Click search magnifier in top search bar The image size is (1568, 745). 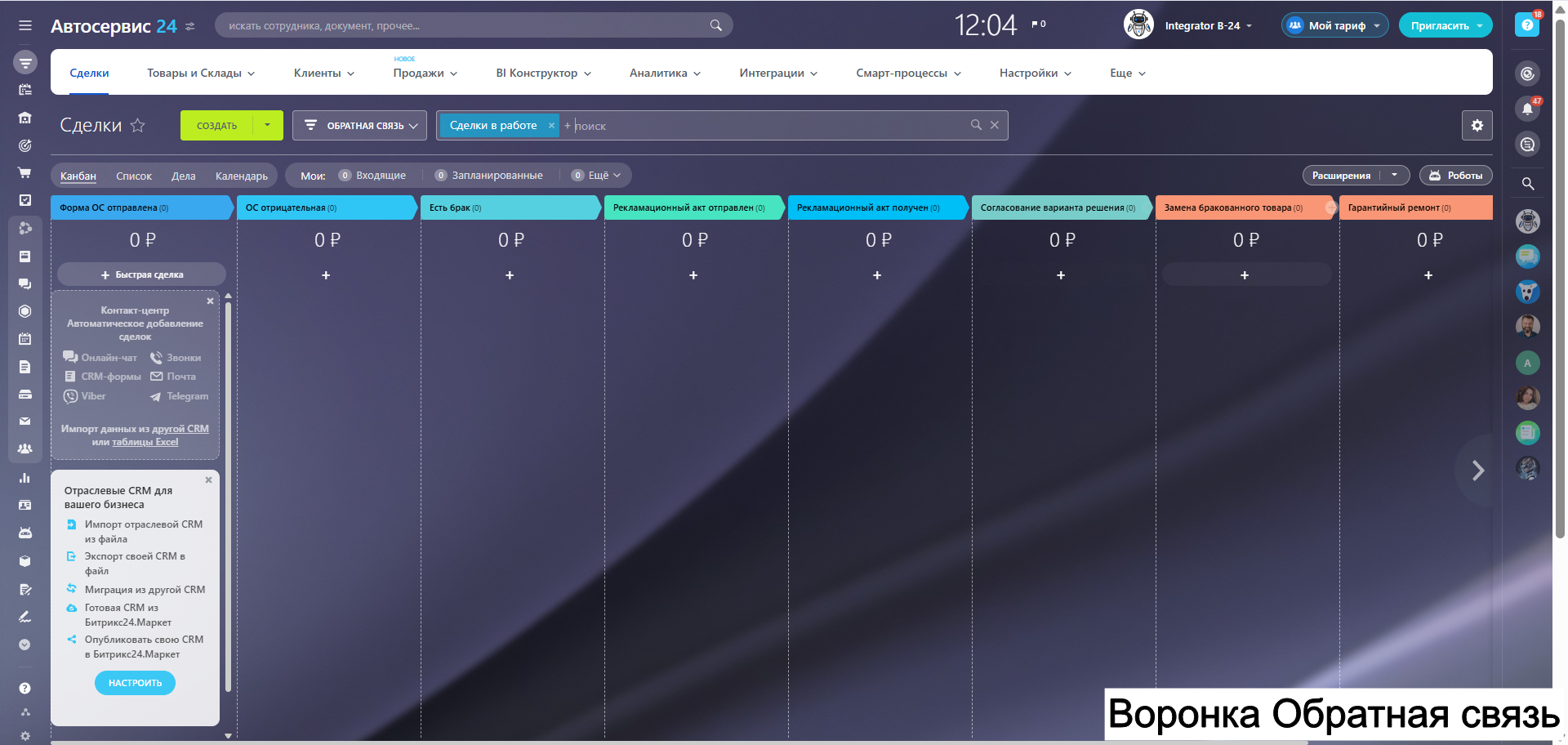tap(716, 25)
